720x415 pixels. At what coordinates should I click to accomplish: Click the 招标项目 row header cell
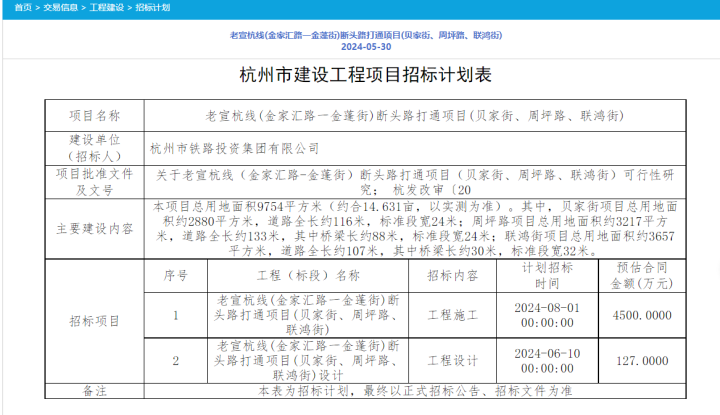click(94, 321)
